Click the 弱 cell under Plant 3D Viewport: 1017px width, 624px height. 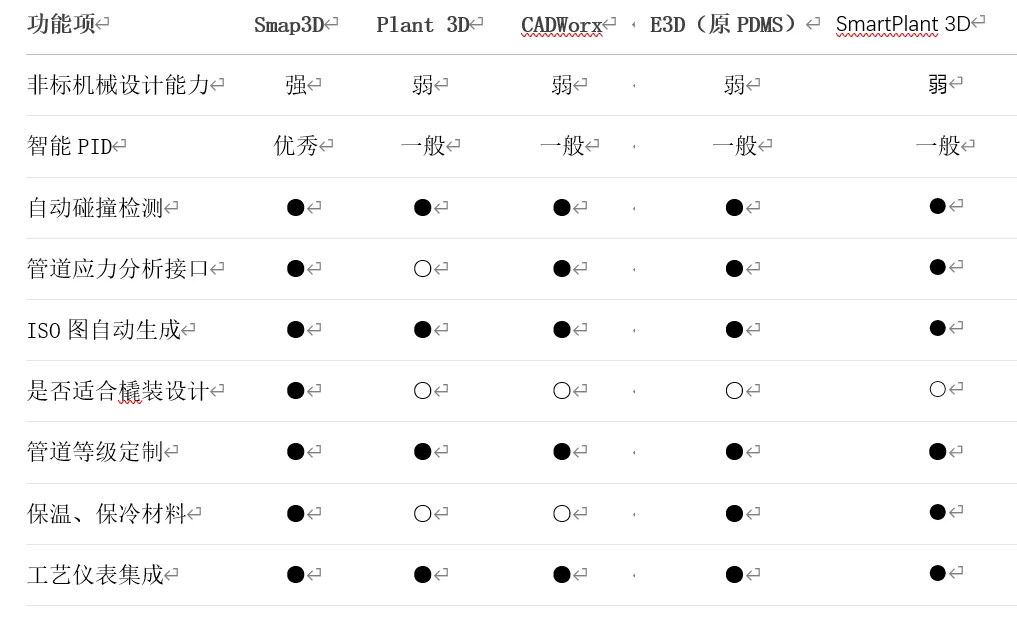(x=422, y=86)
